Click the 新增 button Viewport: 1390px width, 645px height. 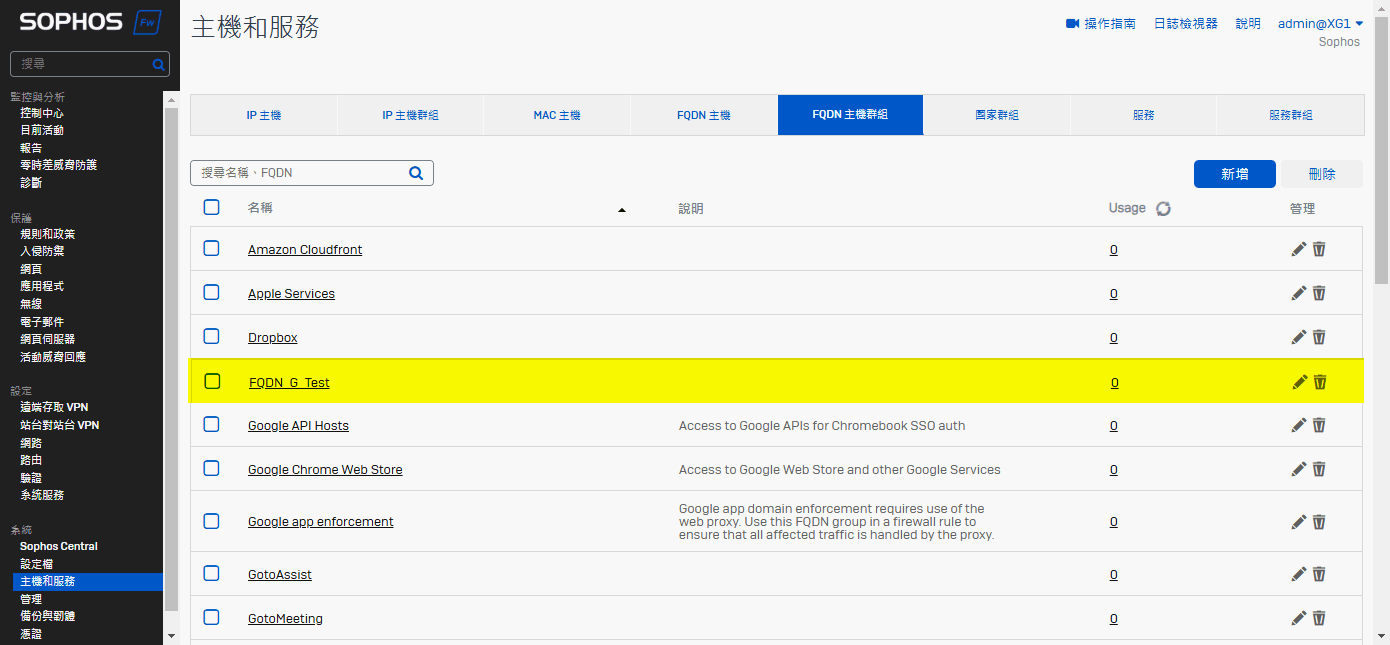[x=1235, y=174]
